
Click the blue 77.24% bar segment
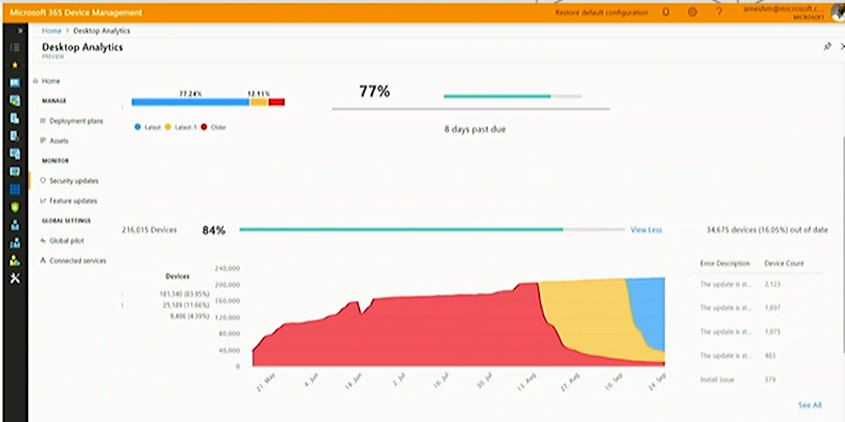click(x=190, y=102)
